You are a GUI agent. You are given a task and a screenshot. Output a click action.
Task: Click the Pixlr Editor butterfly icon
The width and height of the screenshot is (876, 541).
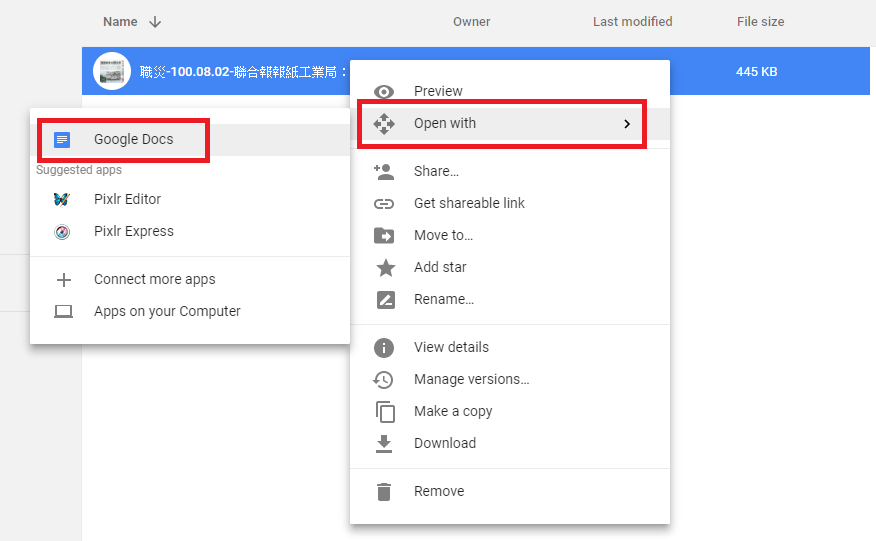tap(61, 200)
